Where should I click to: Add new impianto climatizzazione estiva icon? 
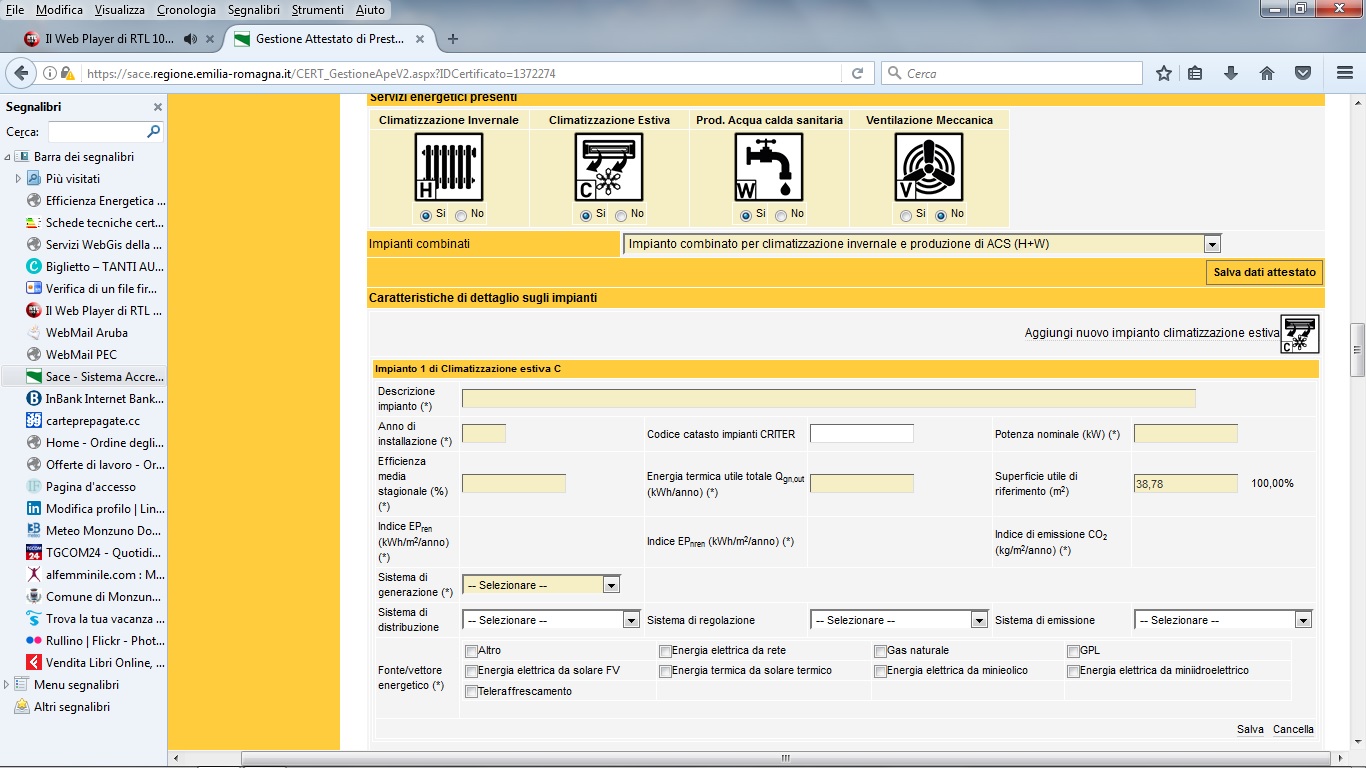tap(1299, 334)
